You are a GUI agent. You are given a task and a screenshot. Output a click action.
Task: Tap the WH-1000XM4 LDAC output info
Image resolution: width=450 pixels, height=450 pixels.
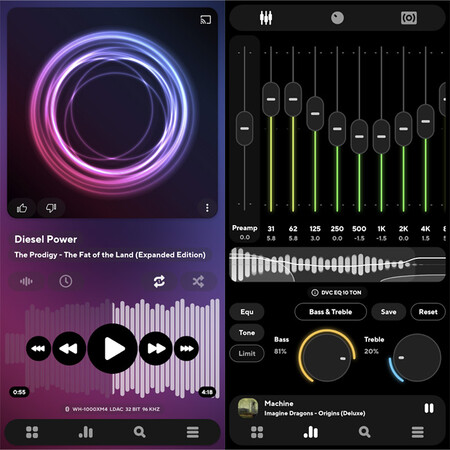click(x=112, y=409)
